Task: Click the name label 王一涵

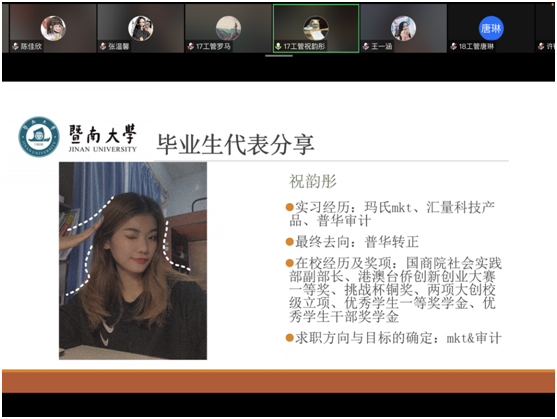Action: pos(382,46)
